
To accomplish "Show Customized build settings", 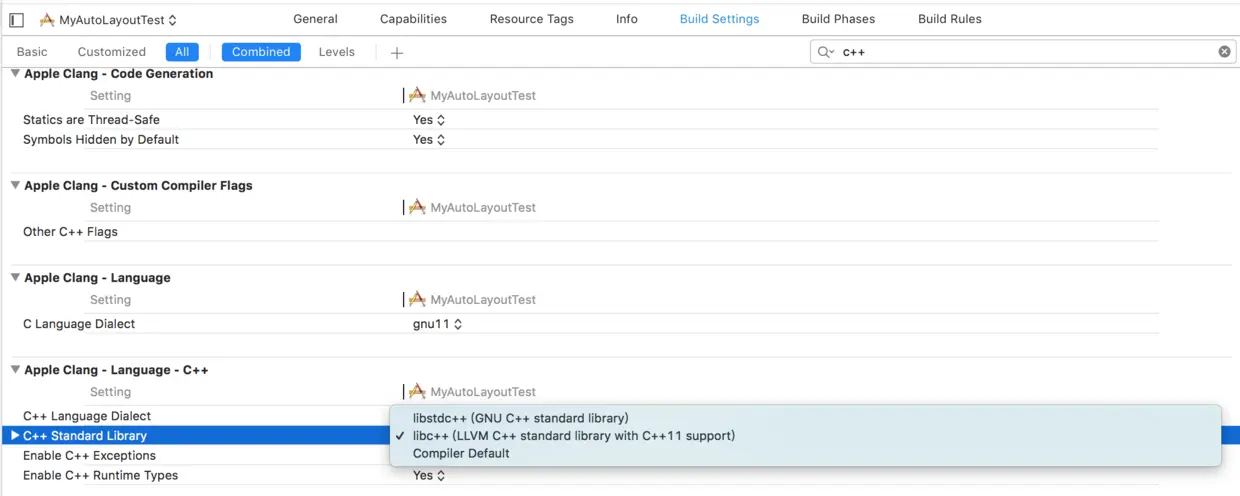I will [112, 52].
